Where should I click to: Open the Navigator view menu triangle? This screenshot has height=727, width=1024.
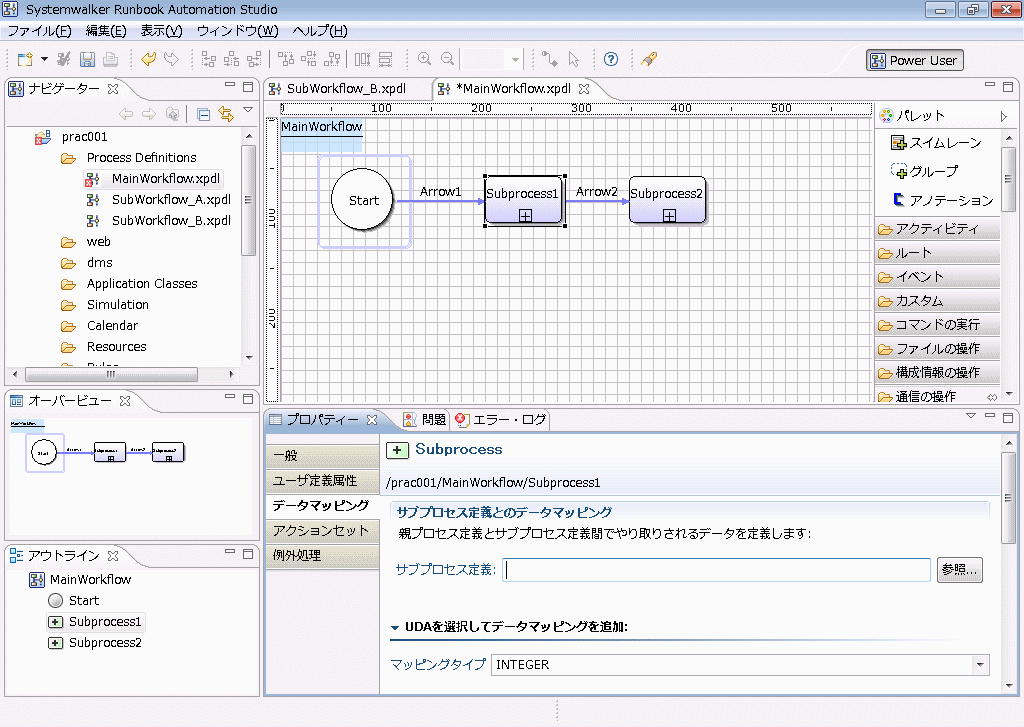(x=248, y=110)
